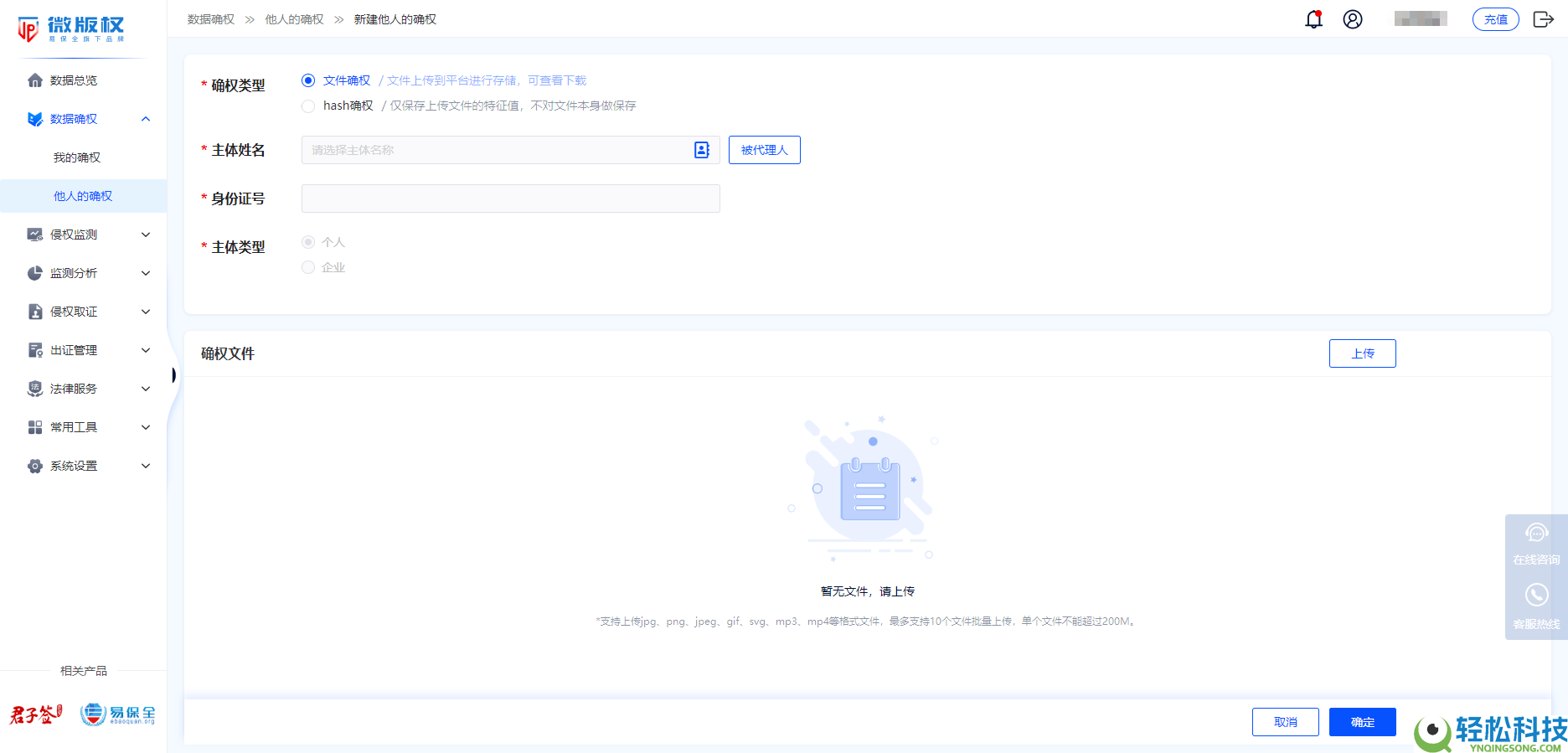Click the 数据总览 home icon

35,80
